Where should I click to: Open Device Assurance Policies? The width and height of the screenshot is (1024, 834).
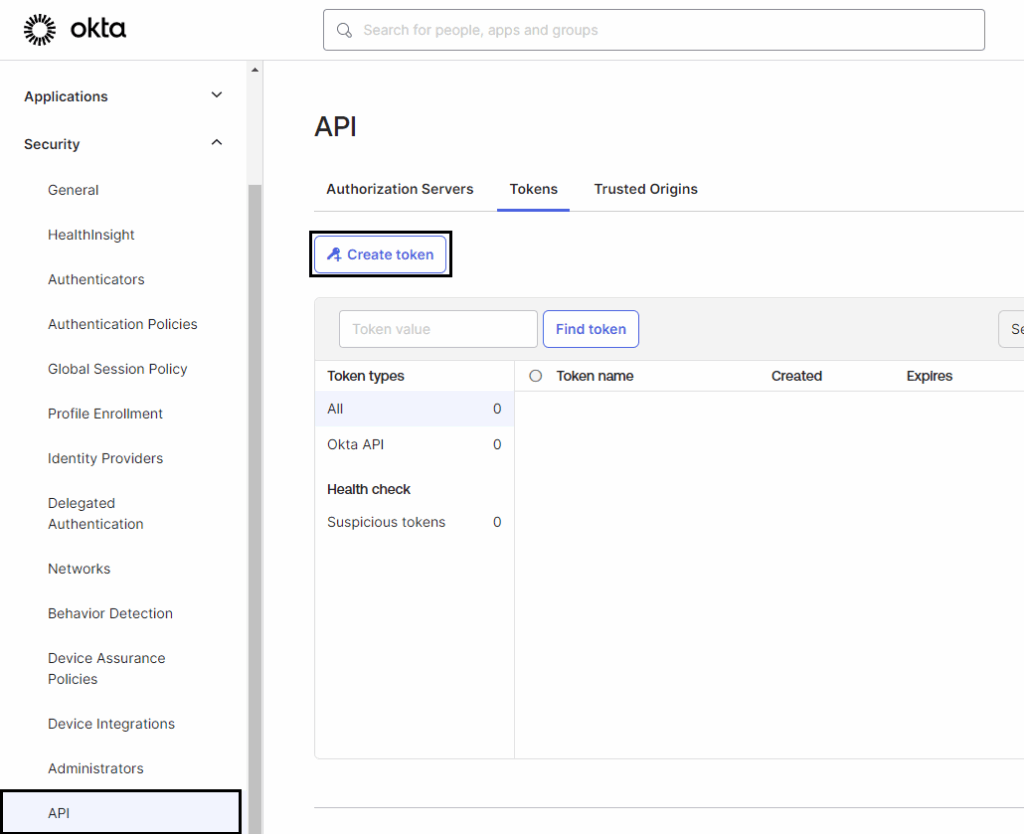coord(106,669)
